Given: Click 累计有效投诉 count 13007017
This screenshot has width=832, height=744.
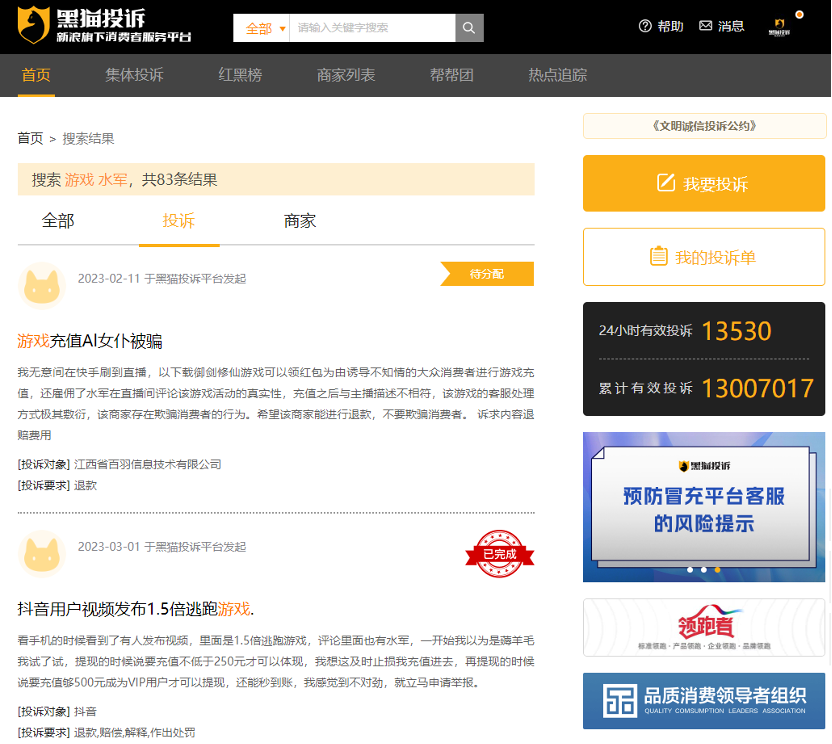Looking at the screenshot, I should (758, 388).
